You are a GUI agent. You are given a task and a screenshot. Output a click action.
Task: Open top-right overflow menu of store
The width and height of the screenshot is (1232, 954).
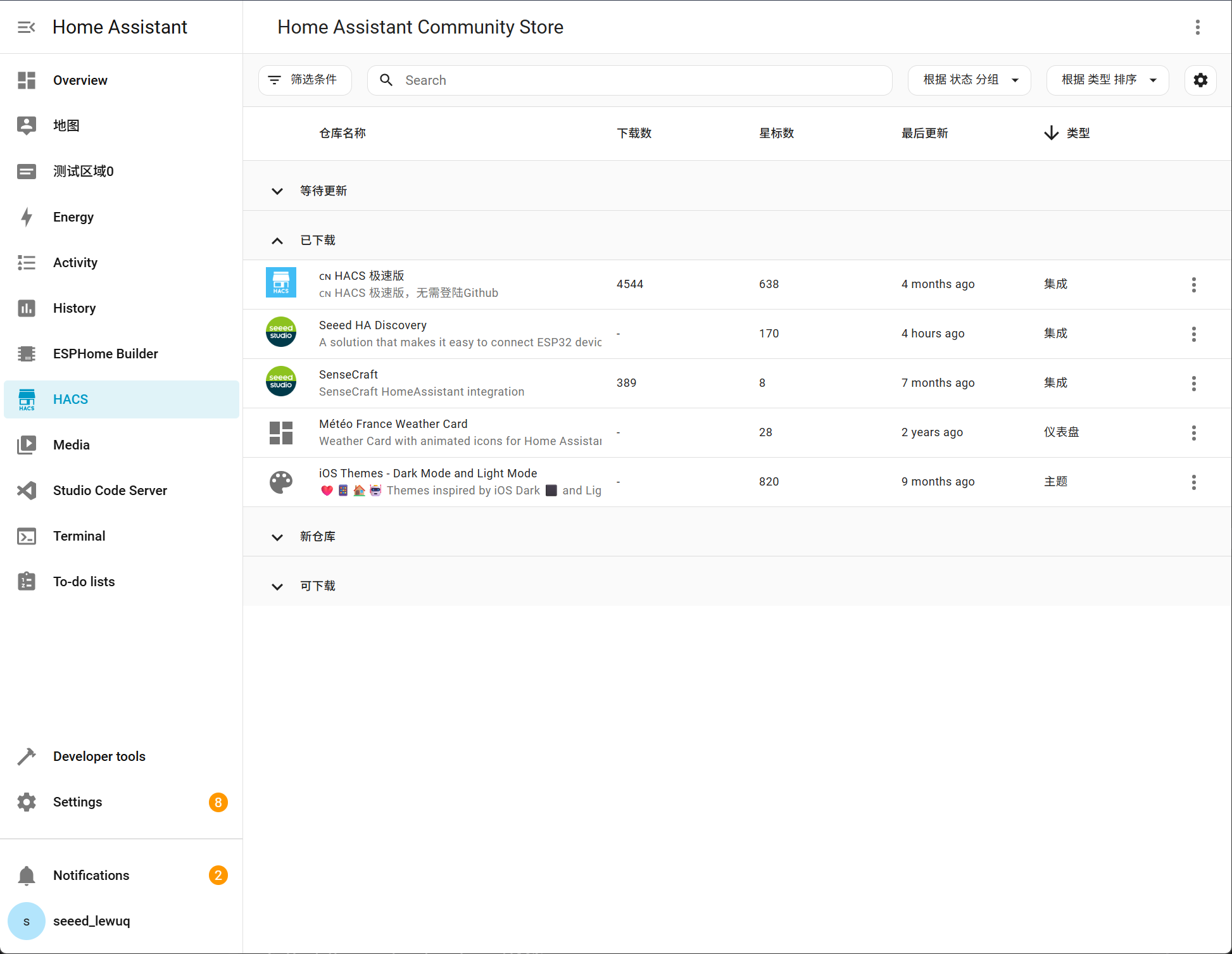(x=1197, y=27)
